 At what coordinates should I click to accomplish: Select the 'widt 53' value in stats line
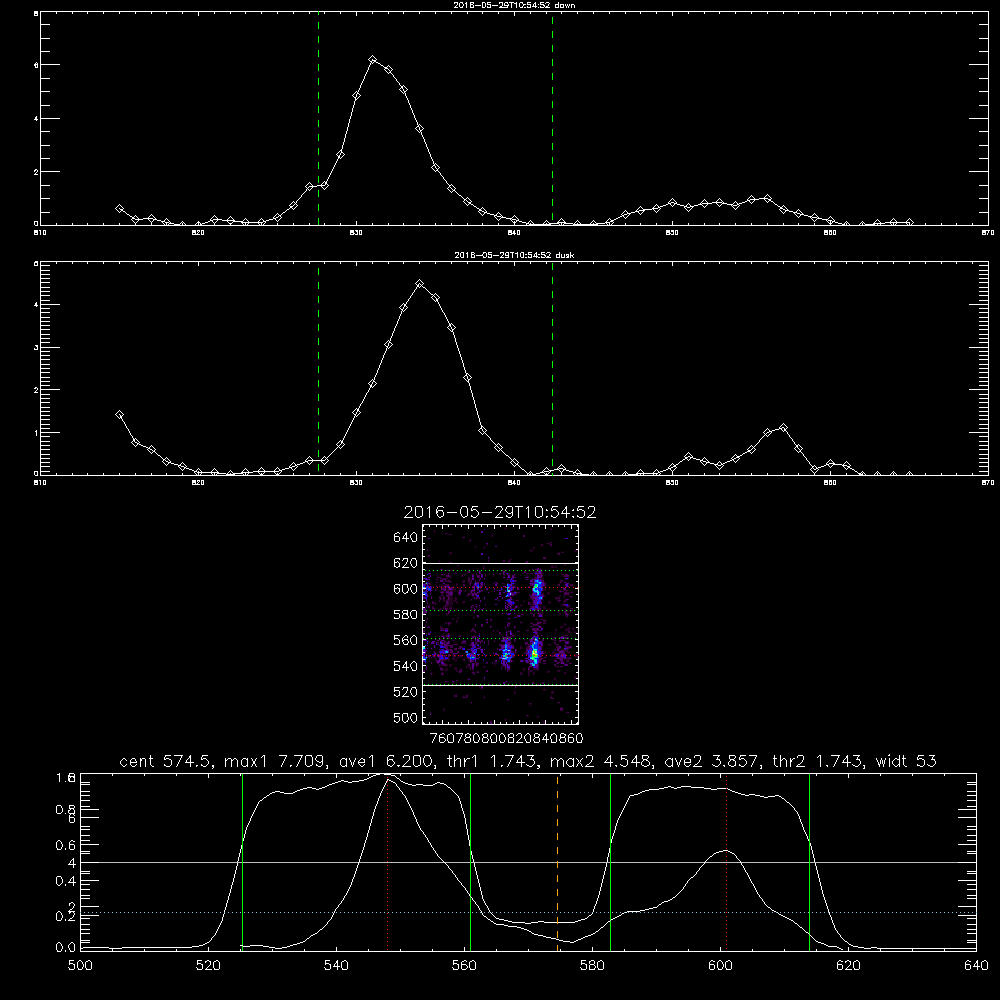[906, 761]
